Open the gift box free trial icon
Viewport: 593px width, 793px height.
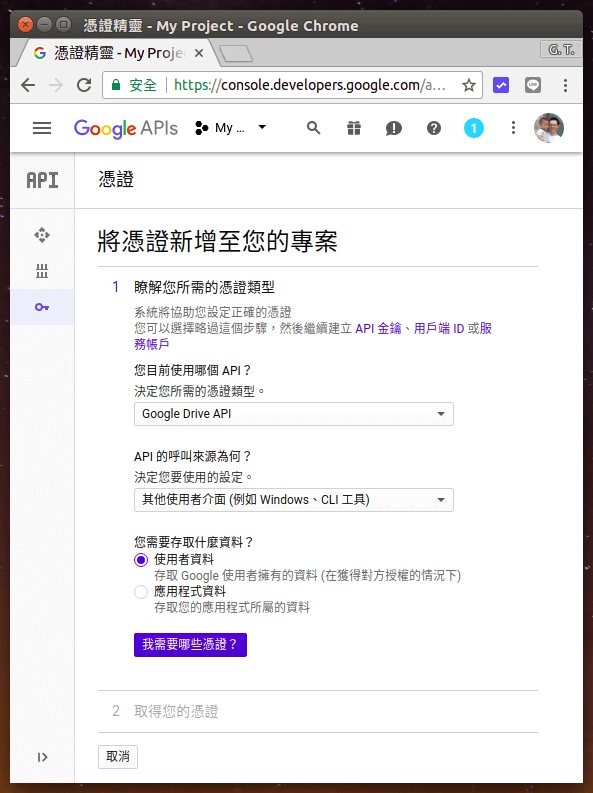[354, 128]
